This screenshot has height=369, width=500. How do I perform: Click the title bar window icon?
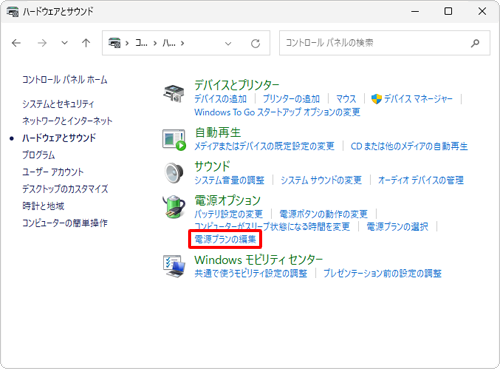pyautogui.click(x=12, y=12)
